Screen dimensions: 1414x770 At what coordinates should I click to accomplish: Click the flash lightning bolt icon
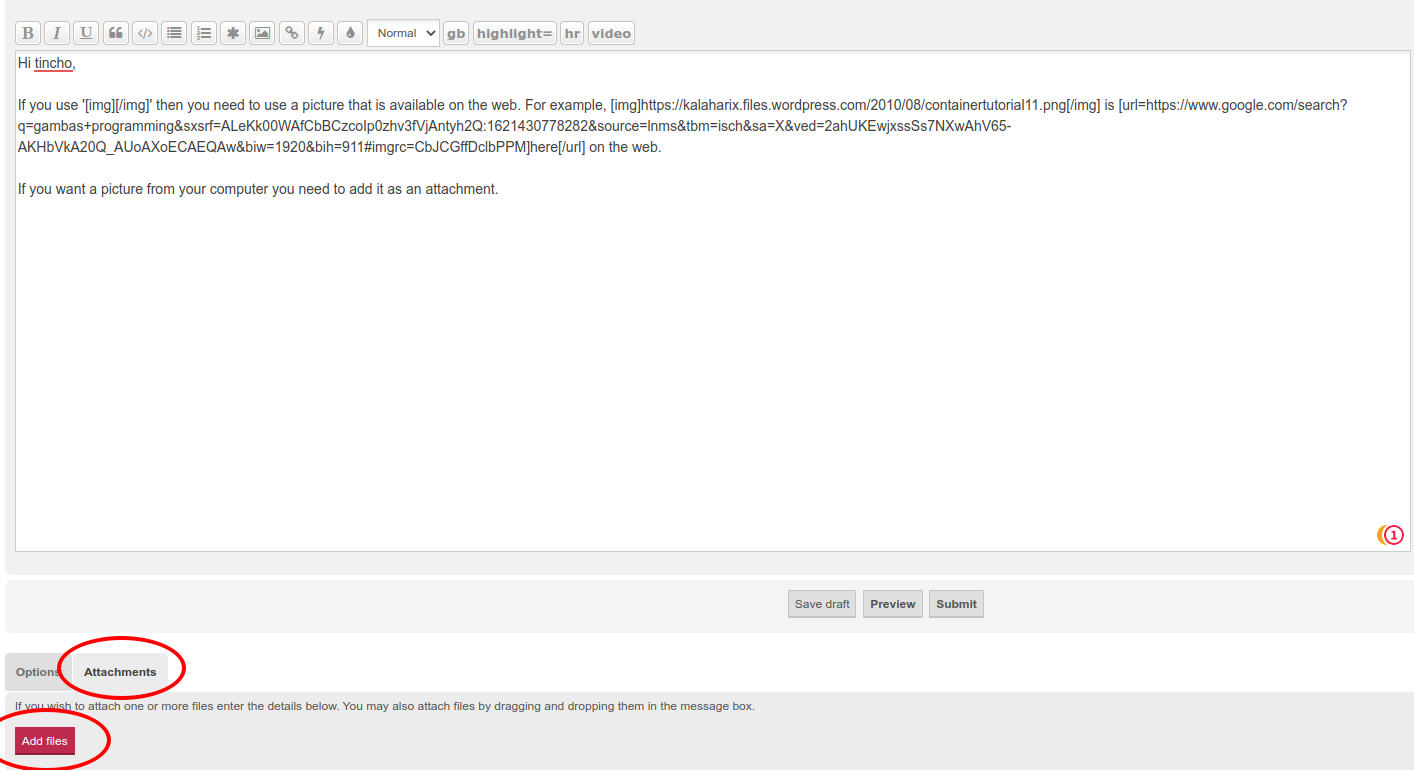click(321, 33)
